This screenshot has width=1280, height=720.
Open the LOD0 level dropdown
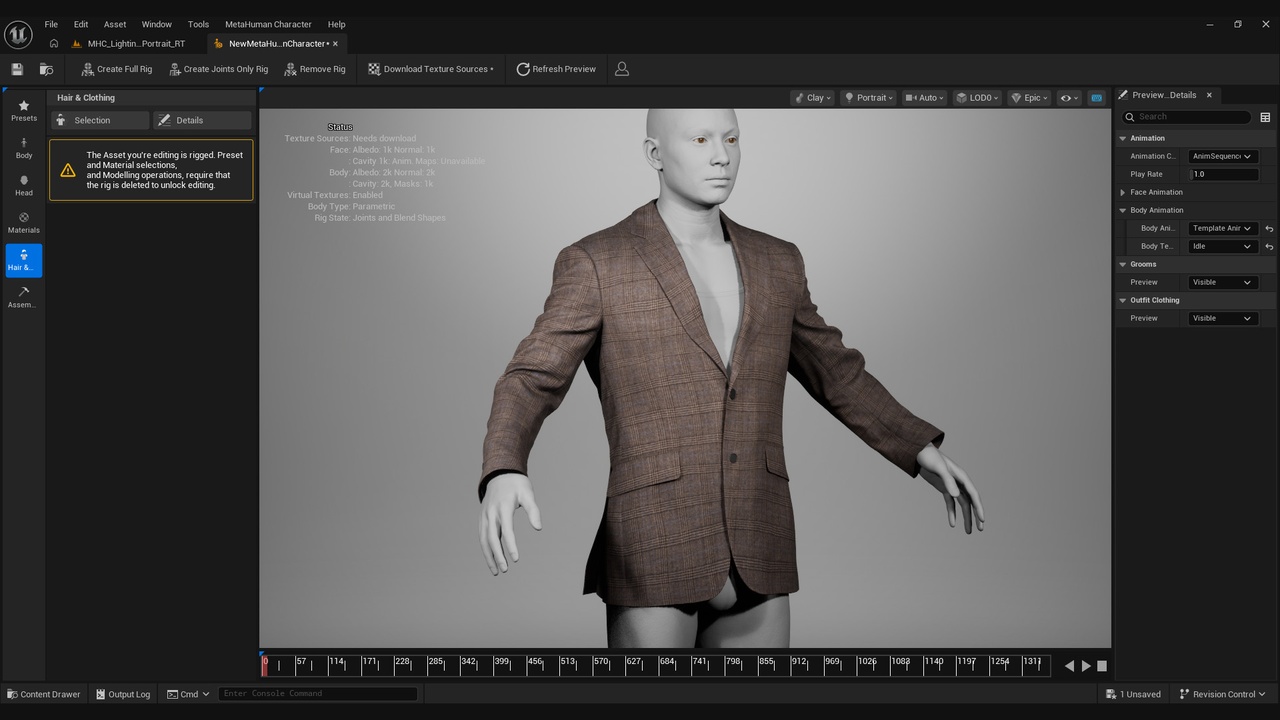(976, 98)
